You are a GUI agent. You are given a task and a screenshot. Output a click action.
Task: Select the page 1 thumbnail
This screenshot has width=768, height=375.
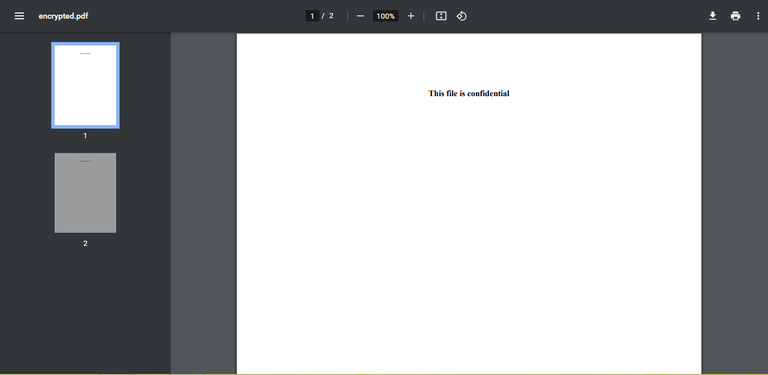[85, 85]
